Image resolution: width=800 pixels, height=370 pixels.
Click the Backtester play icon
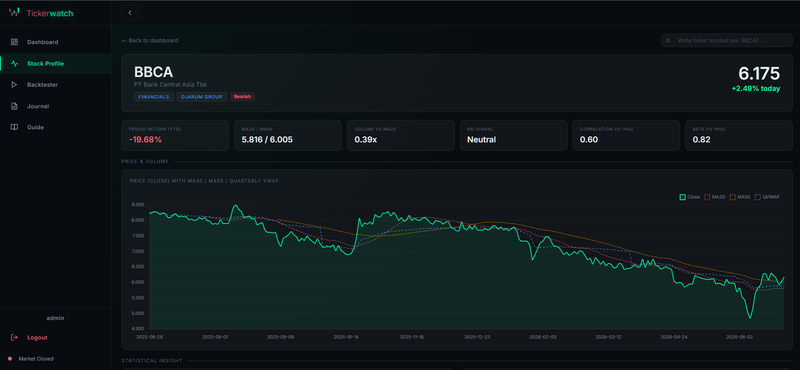point(14,85)
